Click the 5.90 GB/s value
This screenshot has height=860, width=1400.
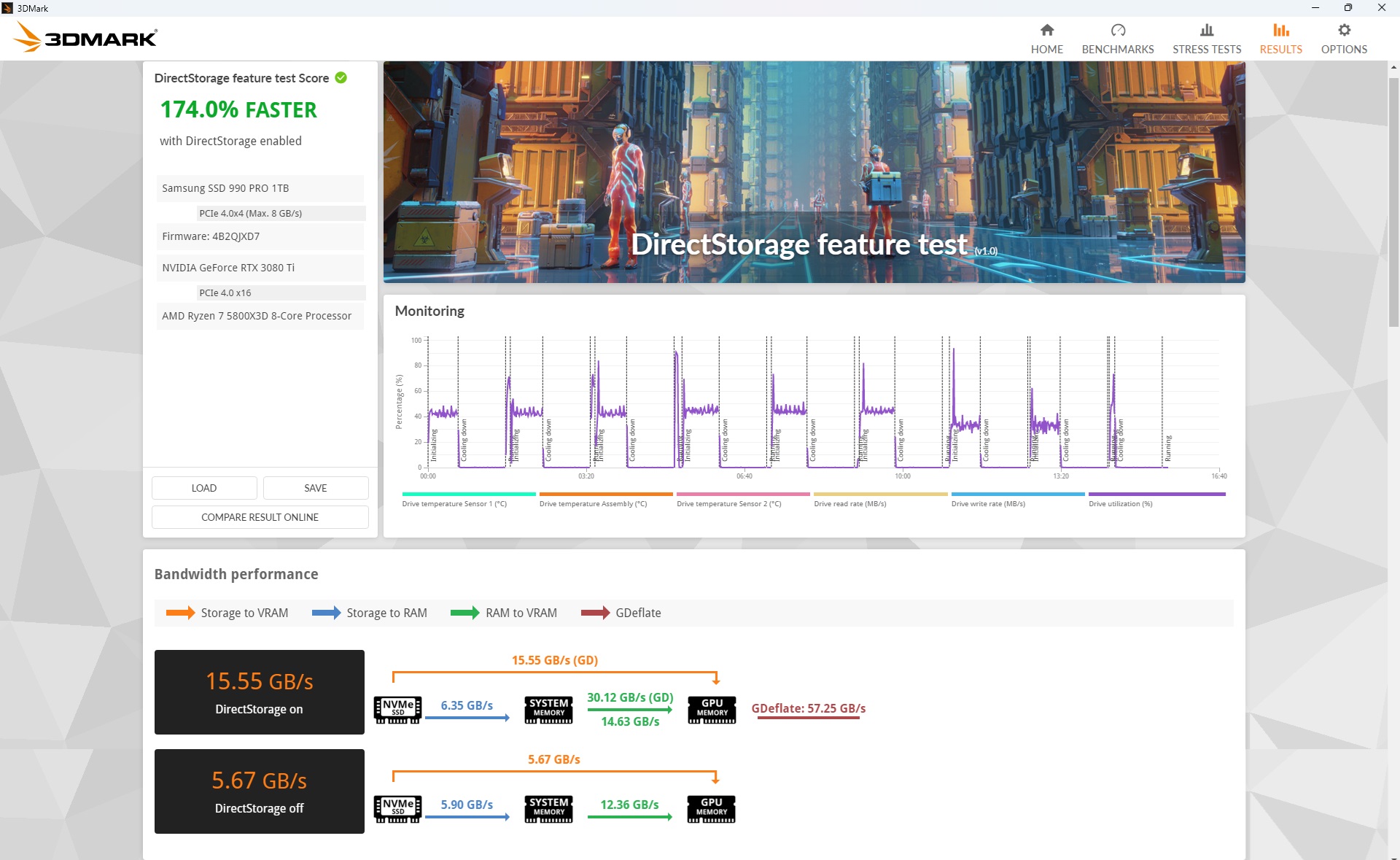point(467,805)
